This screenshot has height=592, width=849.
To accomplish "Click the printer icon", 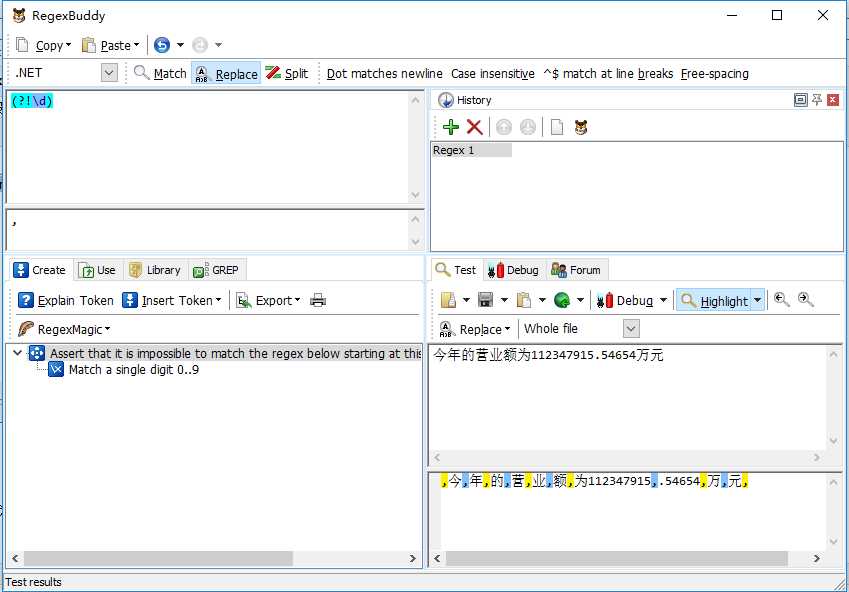I will [318, 300].
